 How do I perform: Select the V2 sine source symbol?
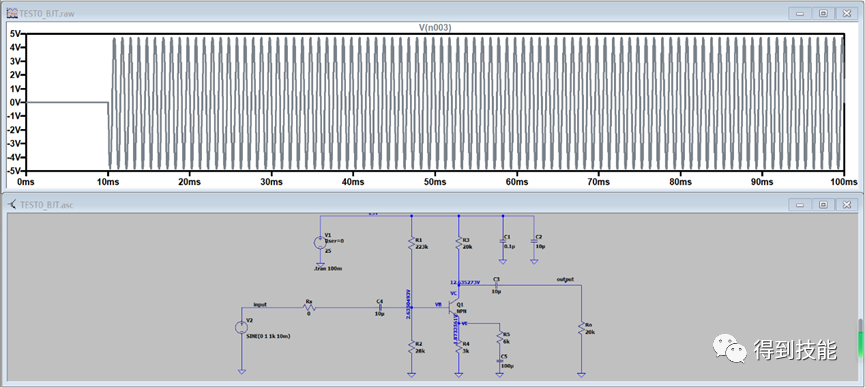click(x=241, y=327)
